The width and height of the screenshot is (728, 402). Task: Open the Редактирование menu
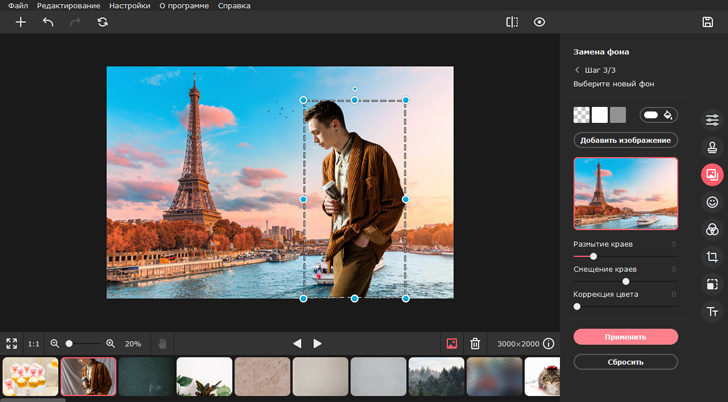tap(69, 6)
